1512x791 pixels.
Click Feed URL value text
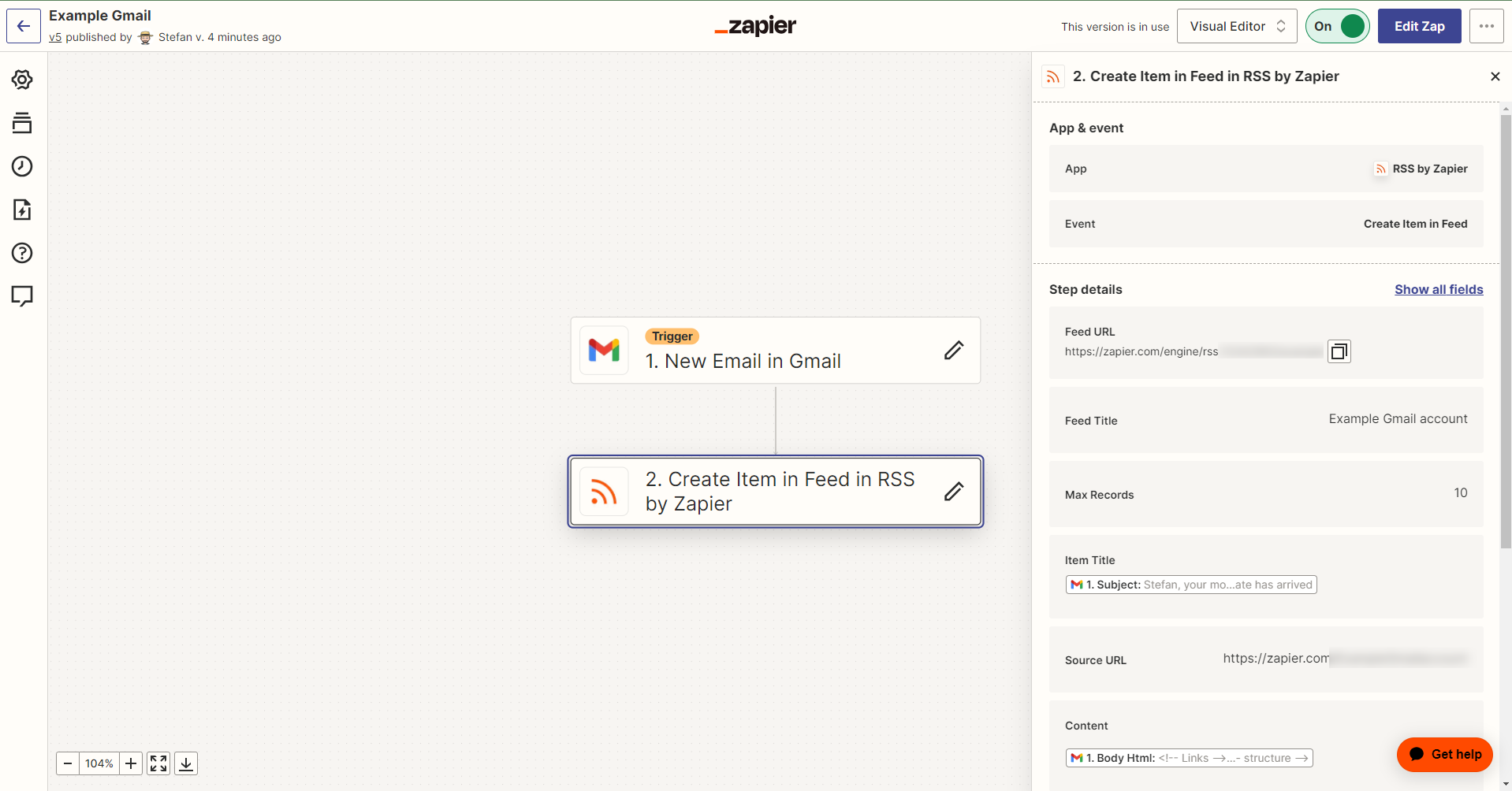[x=1193, y=351]
